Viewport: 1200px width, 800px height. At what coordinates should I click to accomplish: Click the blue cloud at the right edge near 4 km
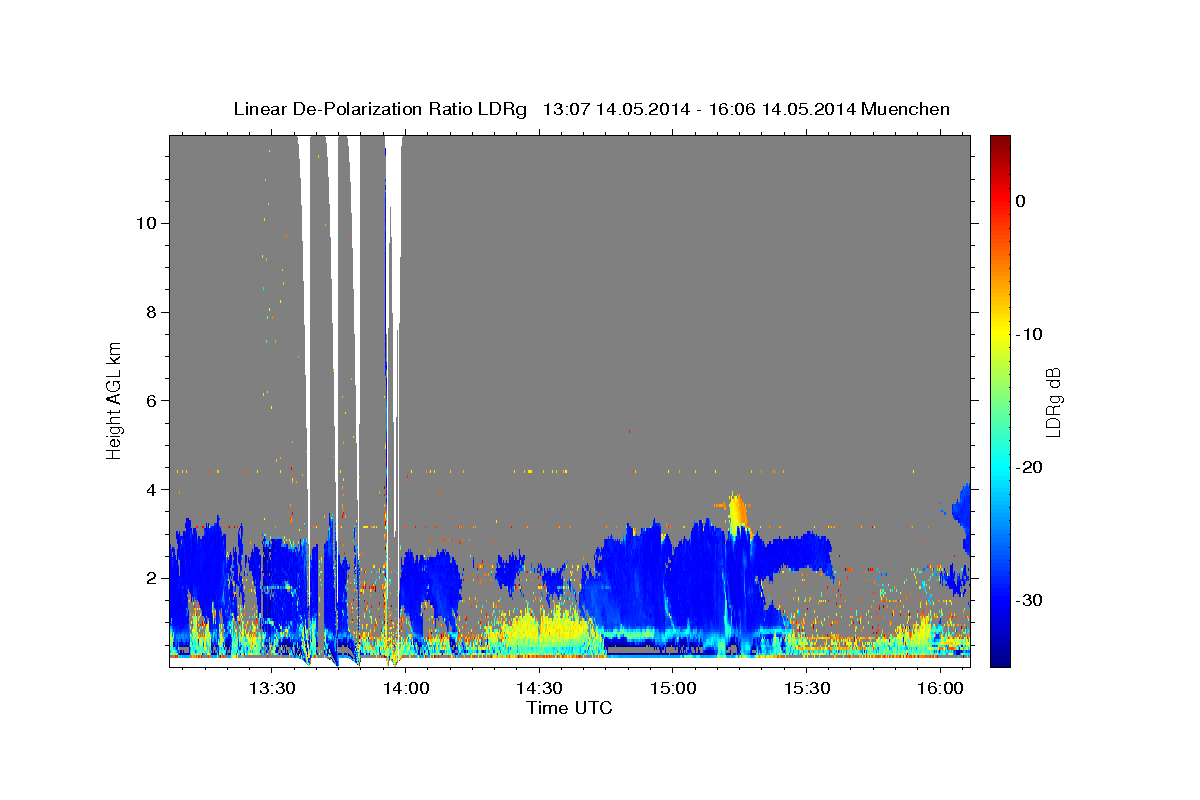pos(962,510)
